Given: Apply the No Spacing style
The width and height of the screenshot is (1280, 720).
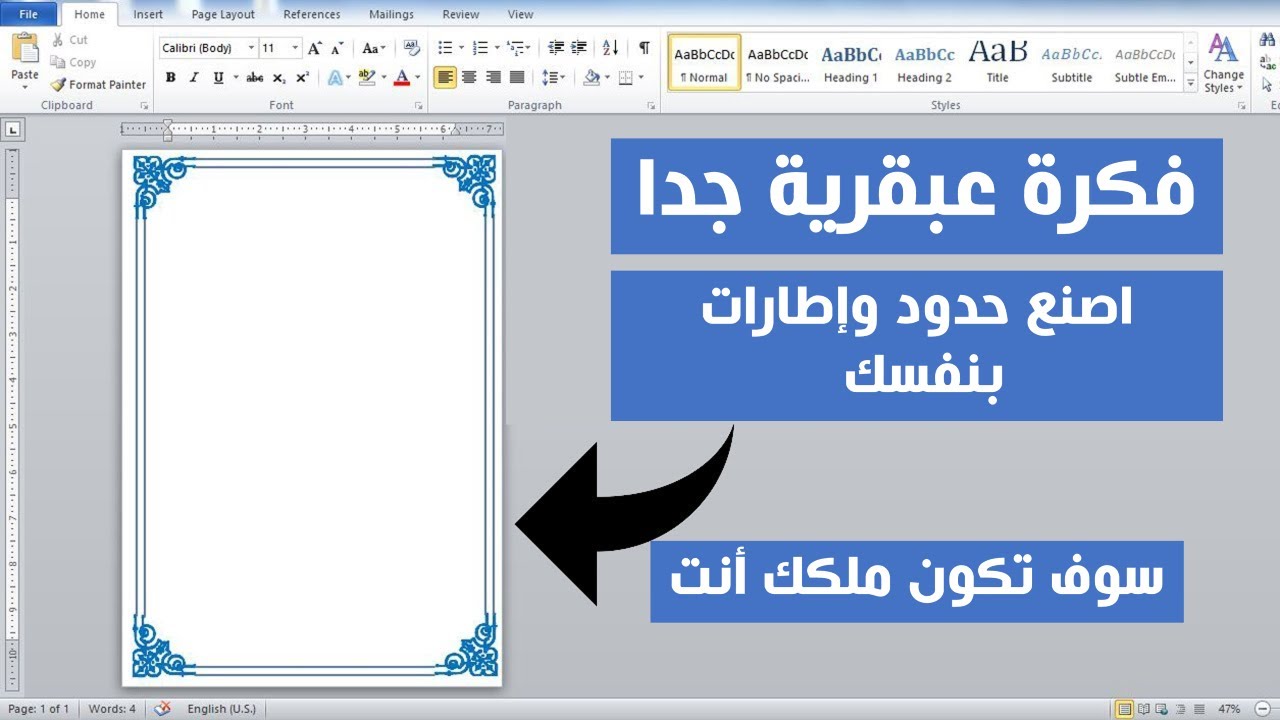Looking at the screenshot, I should [x=778, y=63].
